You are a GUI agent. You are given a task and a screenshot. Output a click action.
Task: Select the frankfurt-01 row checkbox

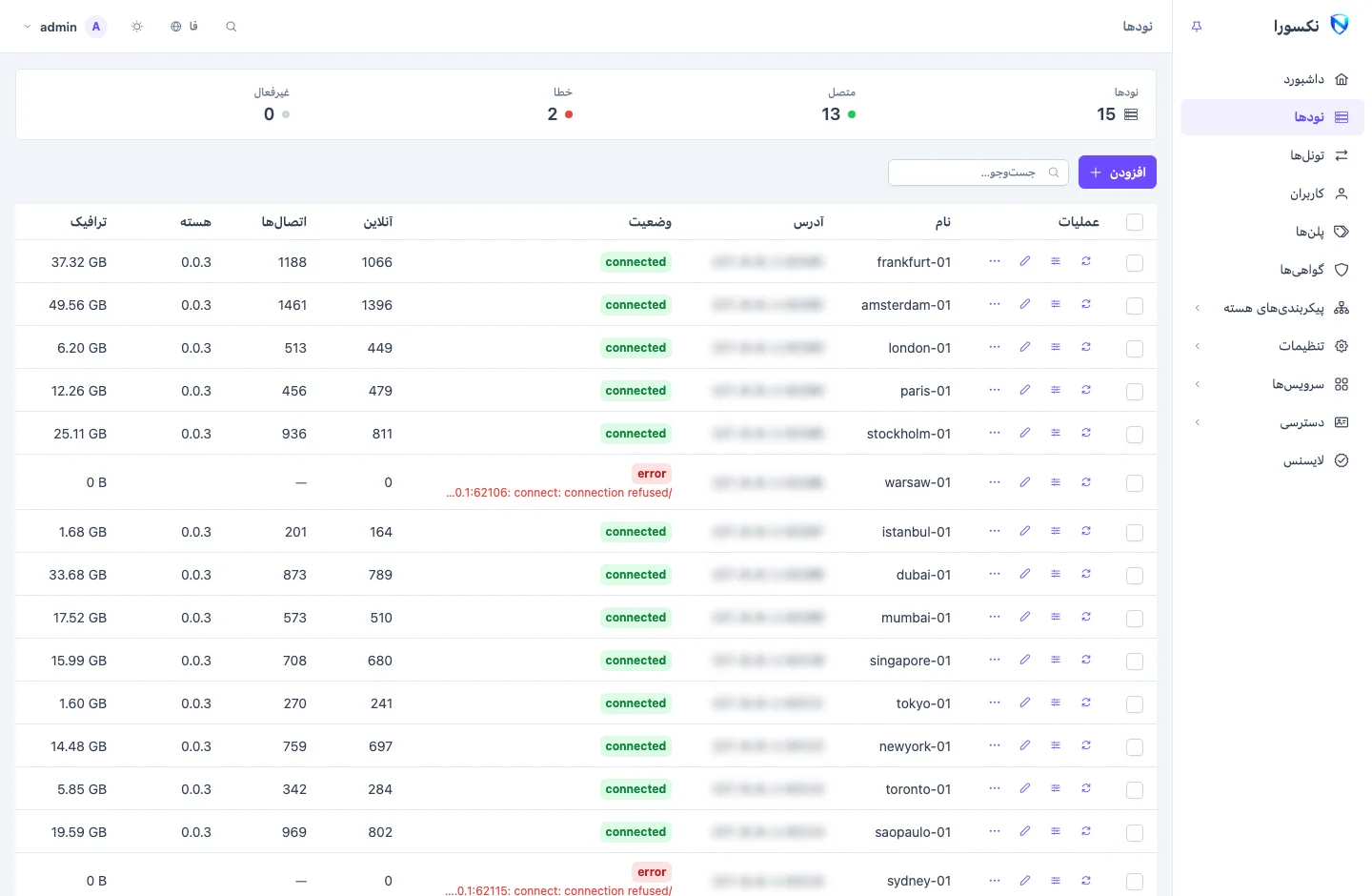(1135, 263)
